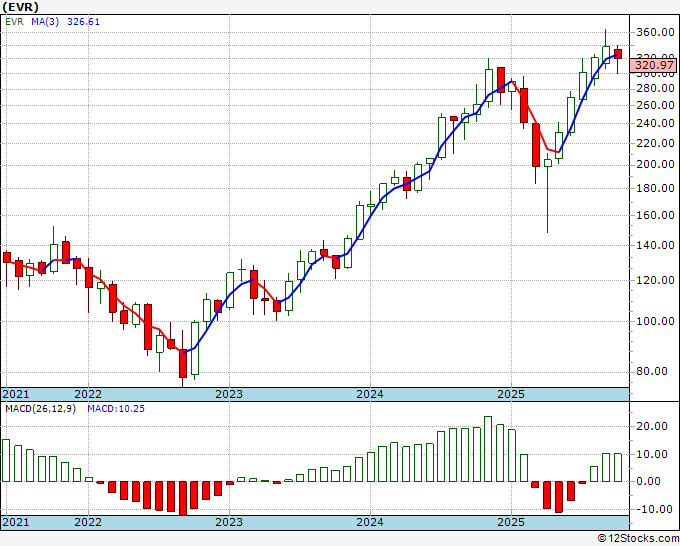Click the latest red candlestick at chart's right edge

[618, 54]
